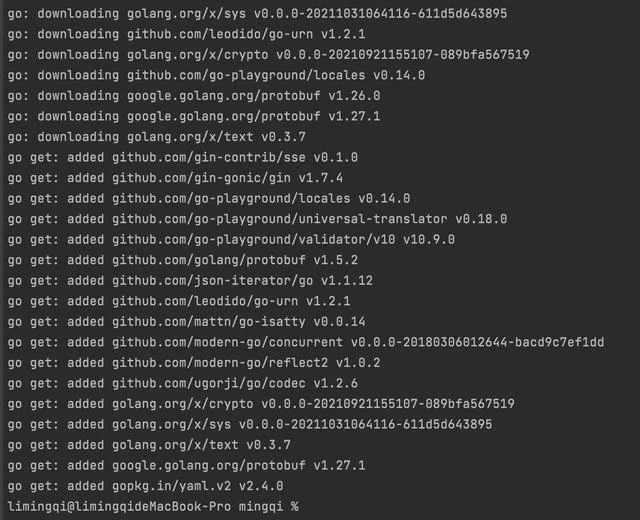Click the downloading golang.org/x/text v0.3.7 line

(157, 137)
